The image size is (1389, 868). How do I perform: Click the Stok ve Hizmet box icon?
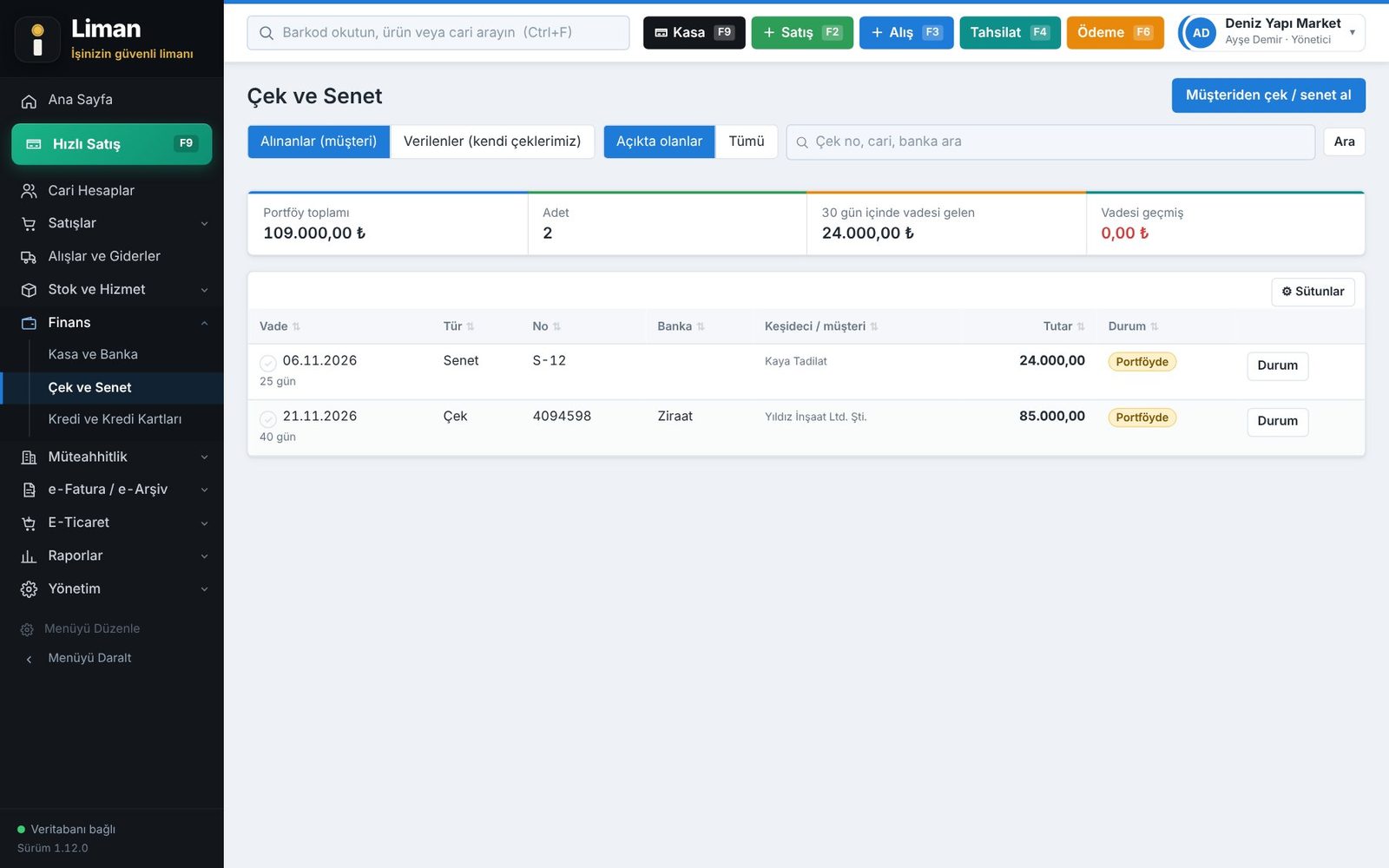pyautogui.click(x=29, y=290)
